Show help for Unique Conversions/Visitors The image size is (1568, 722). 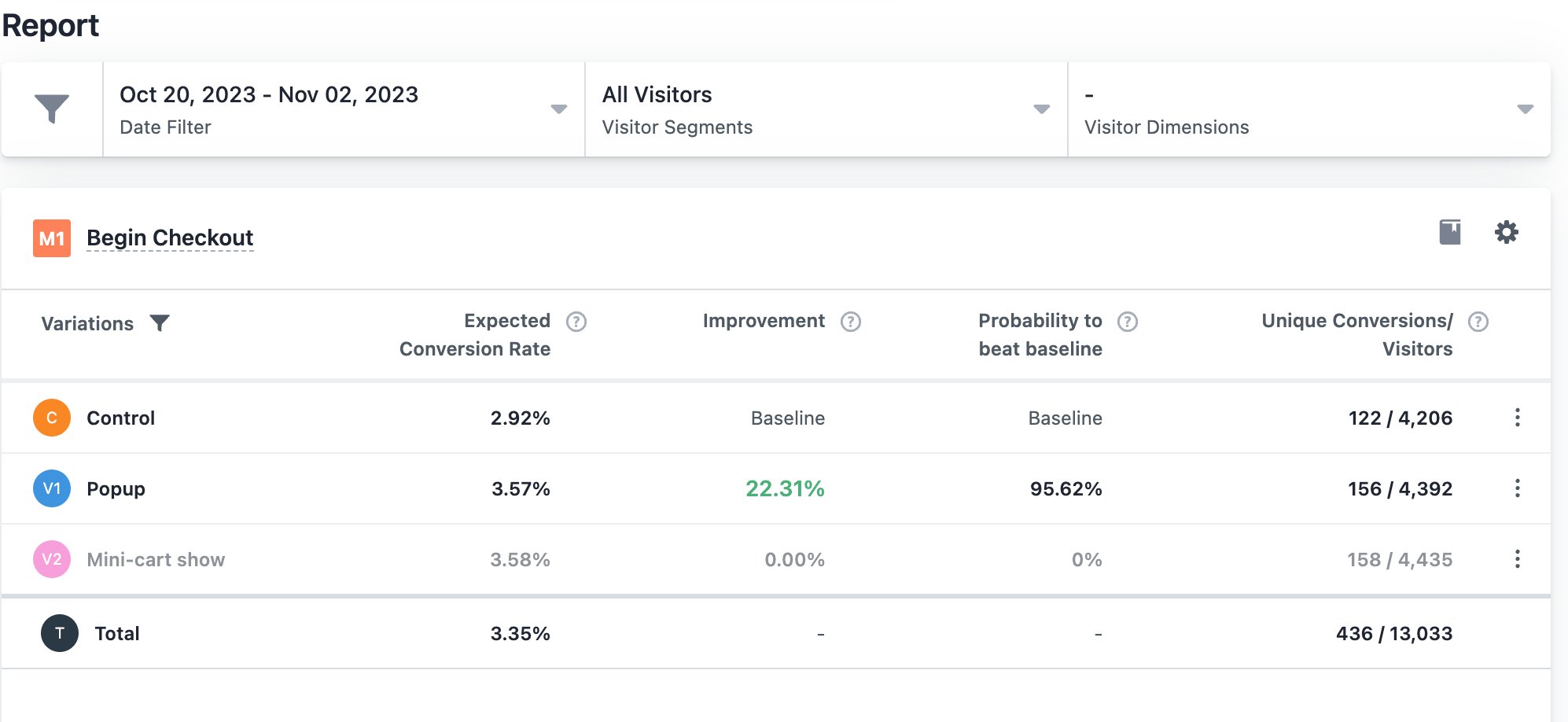point(1478,322)
